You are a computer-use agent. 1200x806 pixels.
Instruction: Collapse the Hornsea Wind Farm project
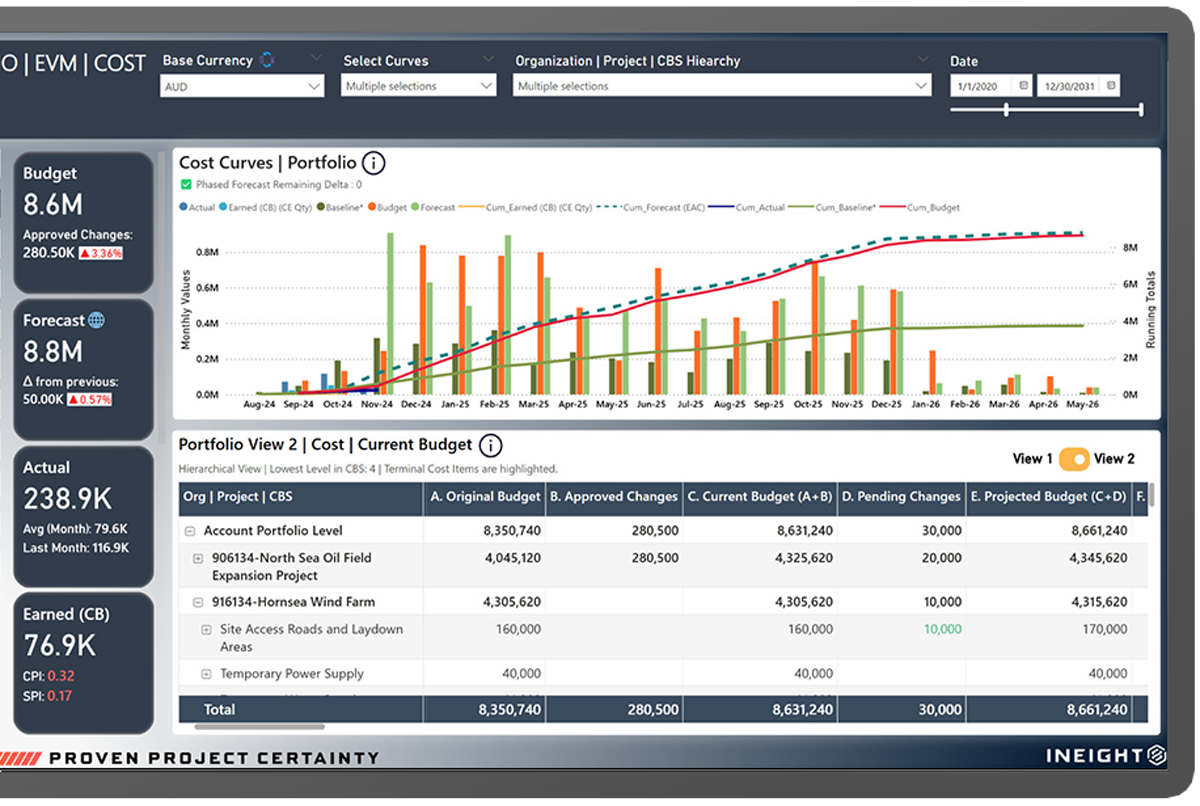198,602
